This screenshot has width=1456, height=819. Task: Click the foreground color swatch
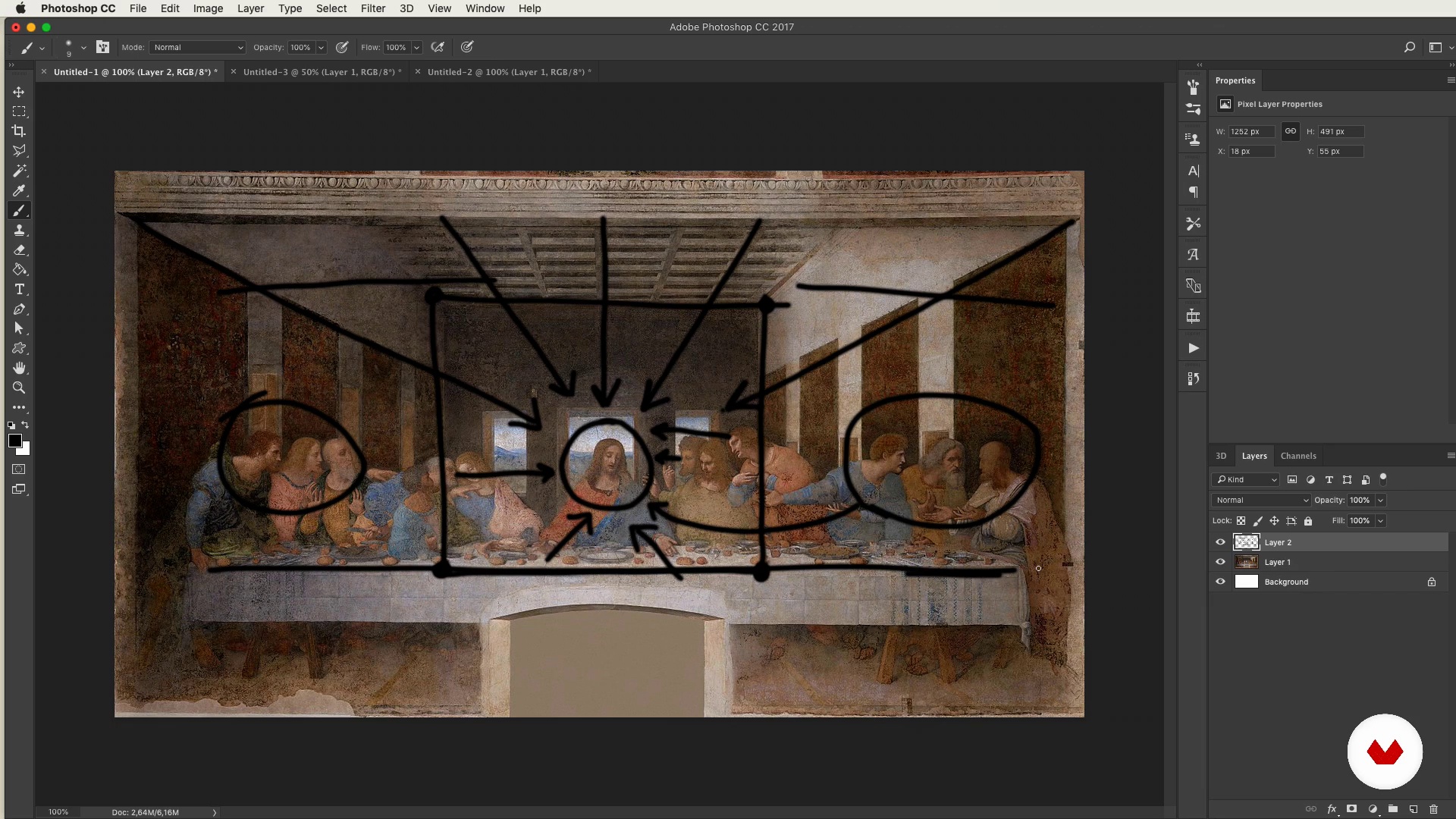14,441
